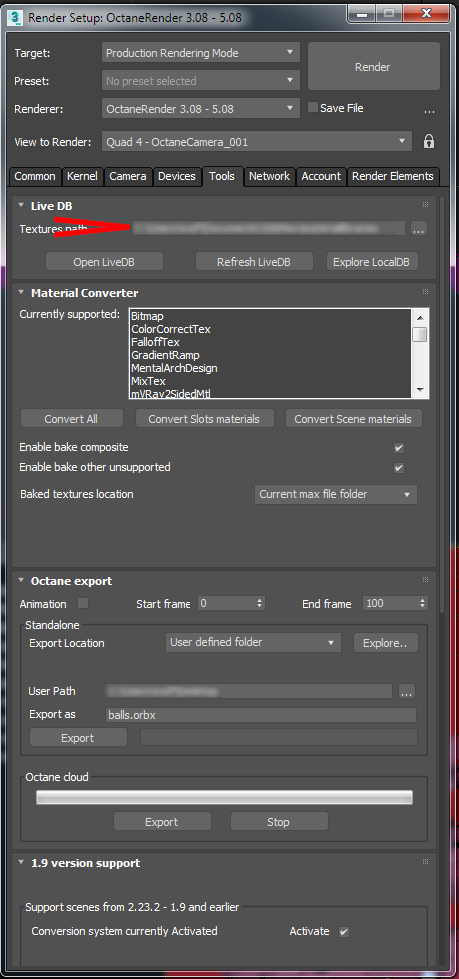The height and width of the screenshot is (979, 459).
Task: Toggle Enable bake other unsupported checkbox
Action: click(x=398, y=468)
